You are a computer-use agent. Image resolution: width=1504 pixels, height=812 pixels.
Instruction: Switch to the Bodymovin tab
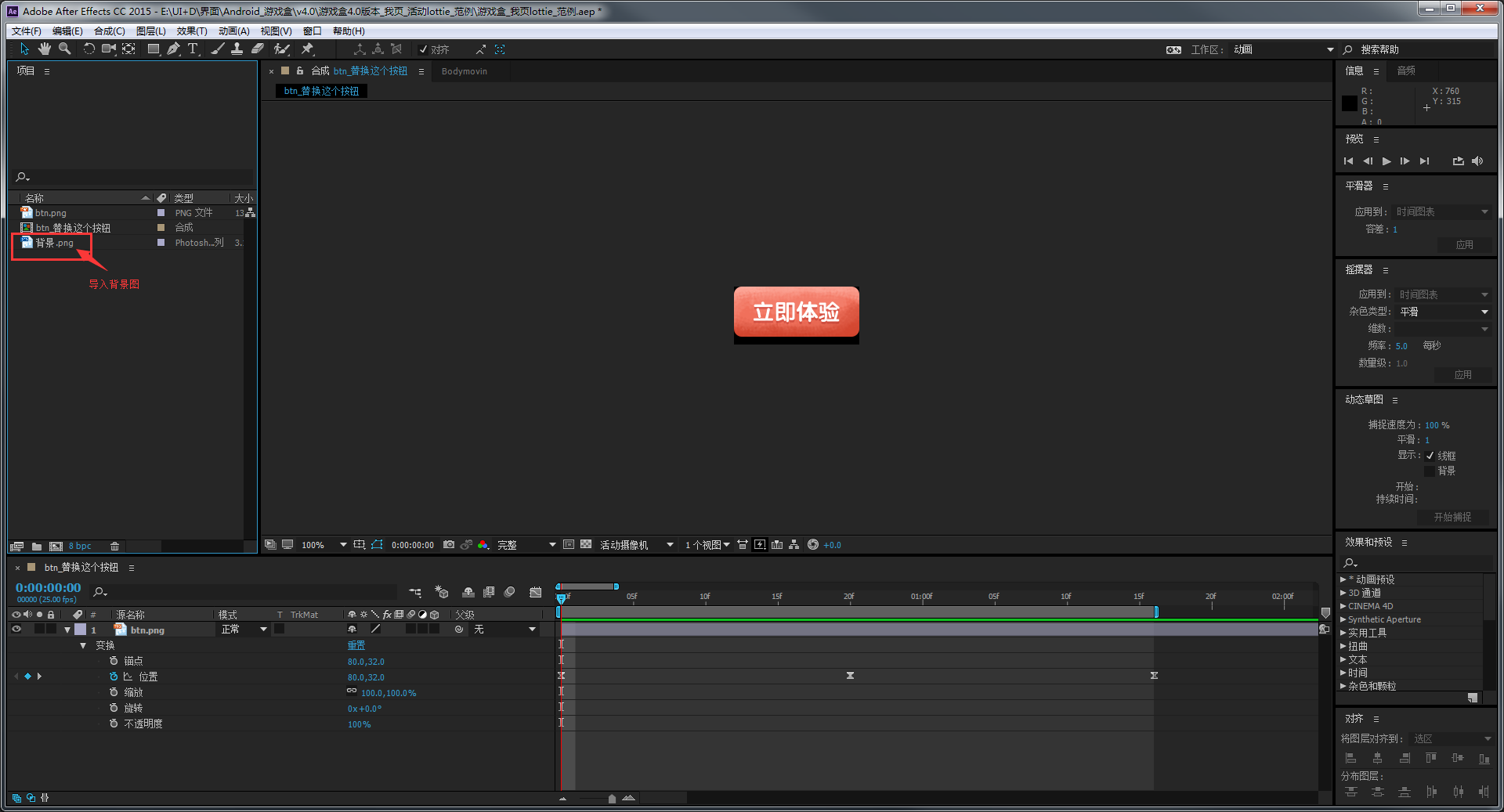465,71
